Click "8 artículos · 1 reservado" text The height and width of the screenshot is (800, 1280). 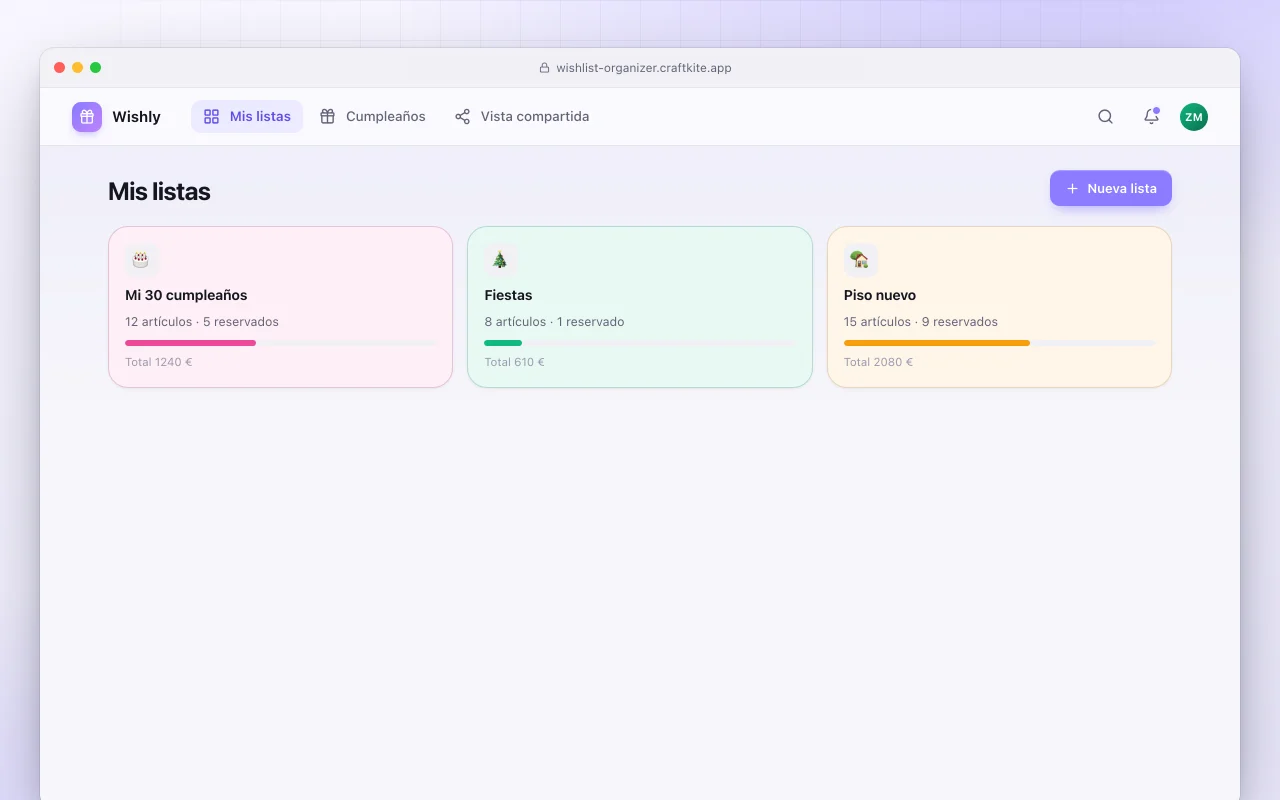[x=554, y=322]
